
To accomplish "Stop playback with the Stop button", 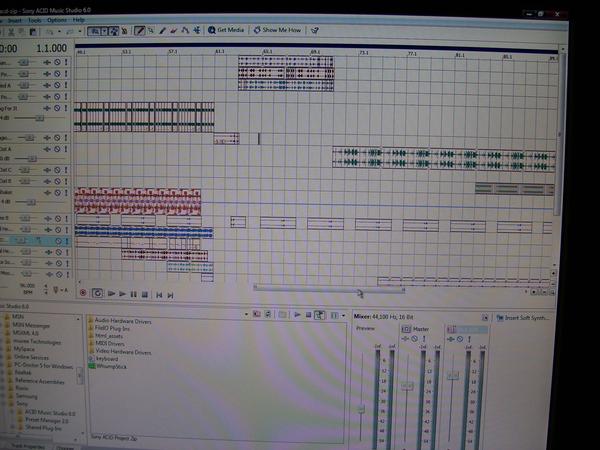I will click(x=145, y=294).
